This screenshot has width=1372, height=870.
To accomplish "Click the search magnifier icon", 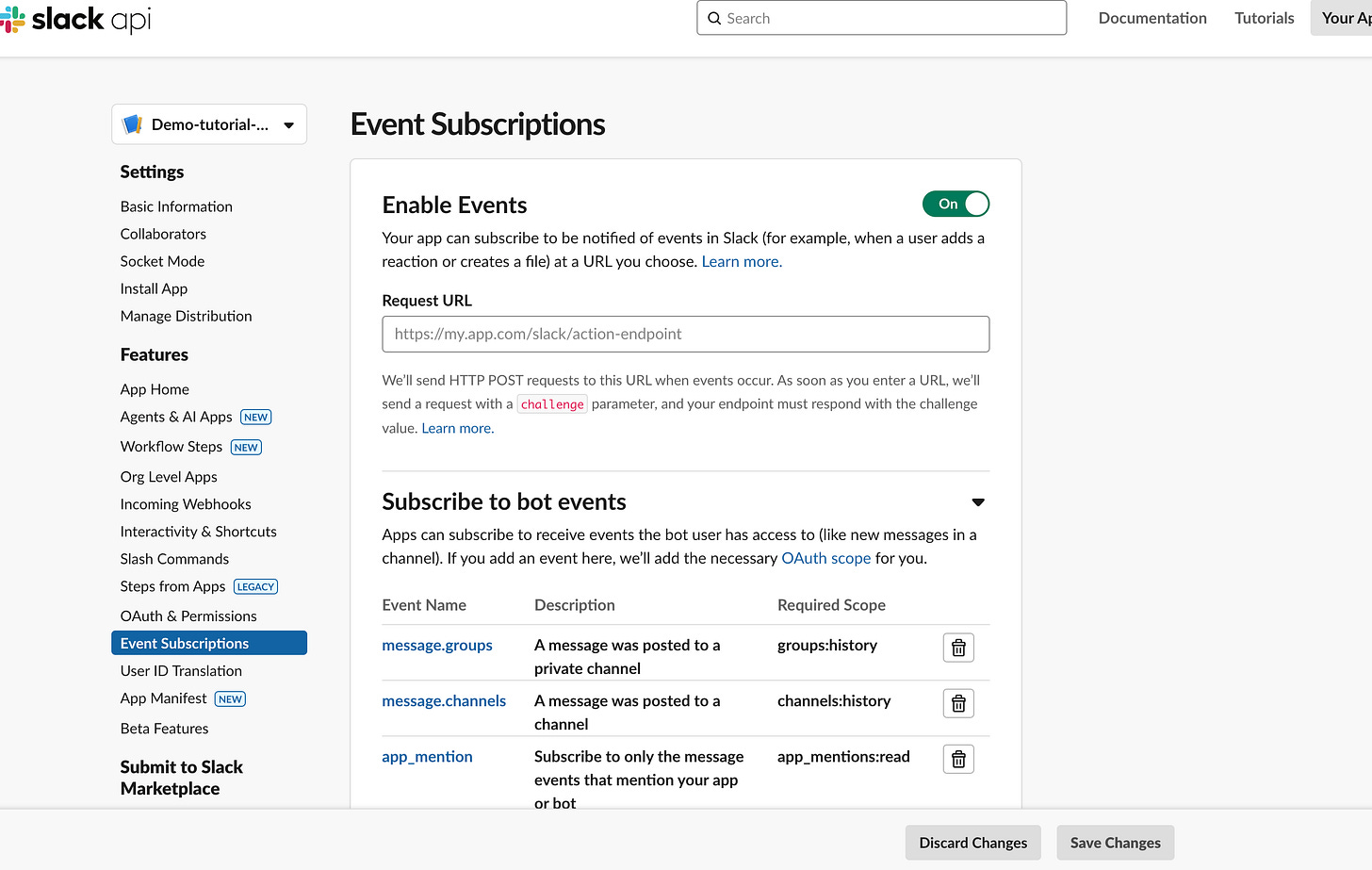I will click(714, 18).
